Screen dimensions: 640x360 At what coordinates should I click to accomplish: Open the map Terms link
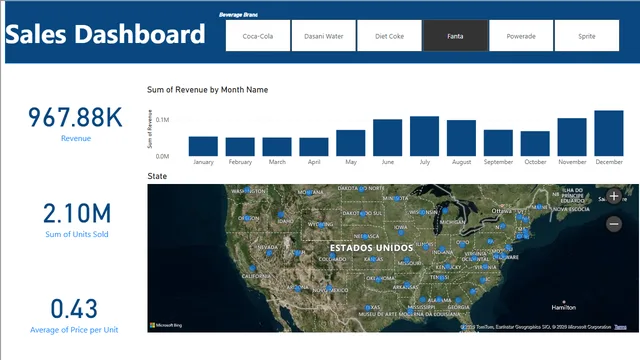(x=620, y=327)
